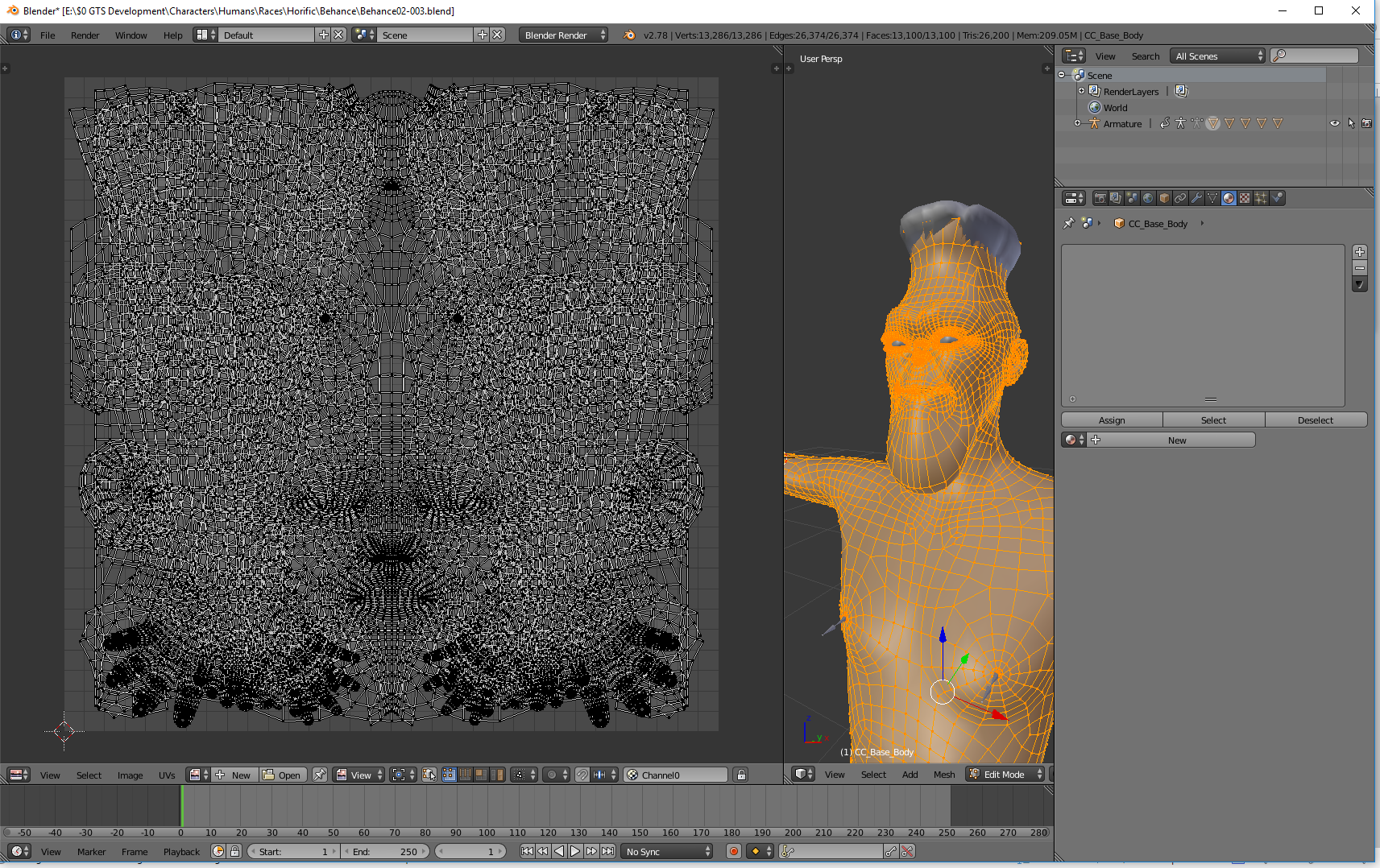The image size is (1380, 868).
Task: Click the Assign material button
Action: click(x=1112, y=420)
